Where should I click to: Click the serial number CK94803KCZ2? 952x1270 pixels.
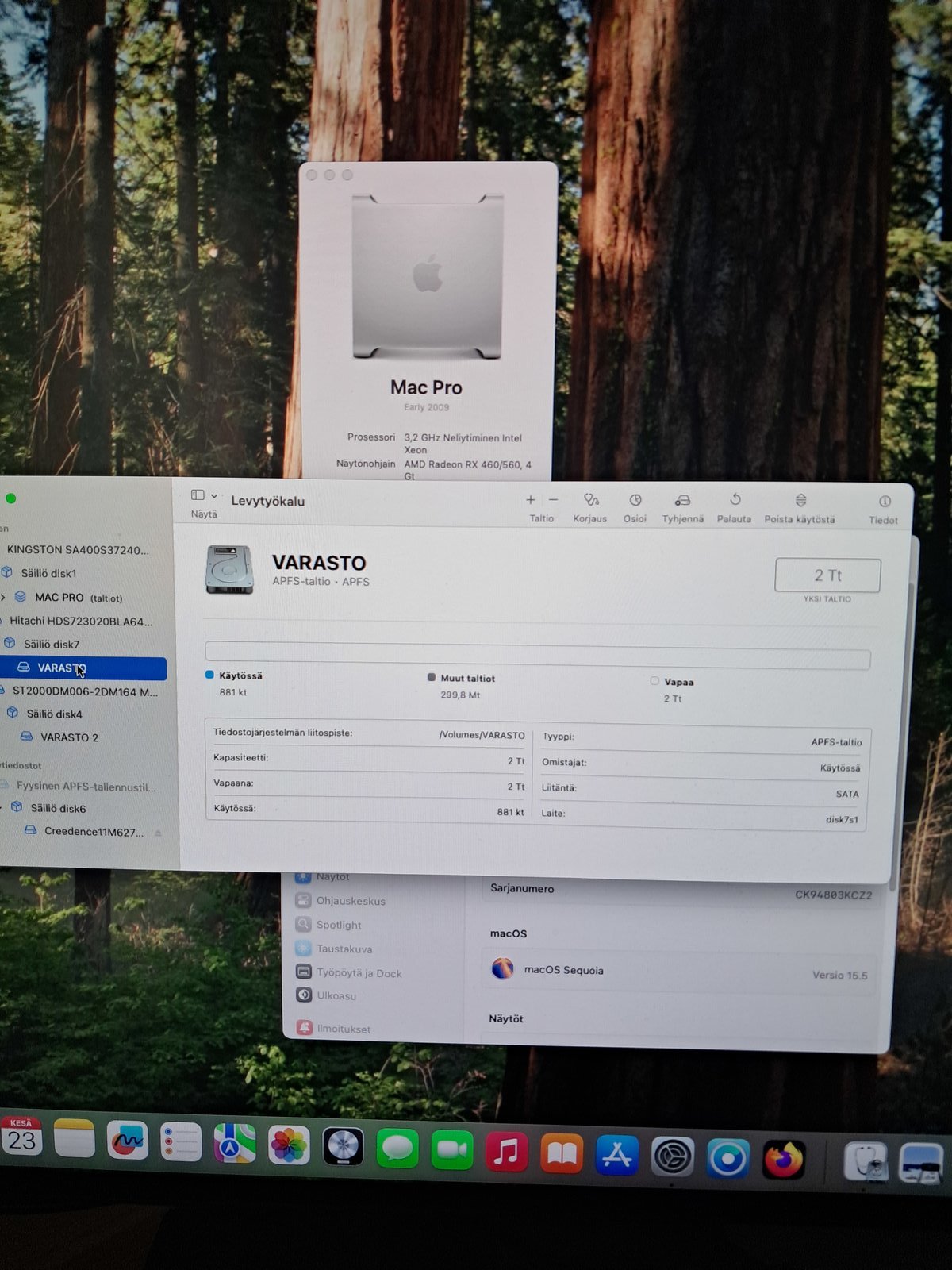click(x=833, y=895)
